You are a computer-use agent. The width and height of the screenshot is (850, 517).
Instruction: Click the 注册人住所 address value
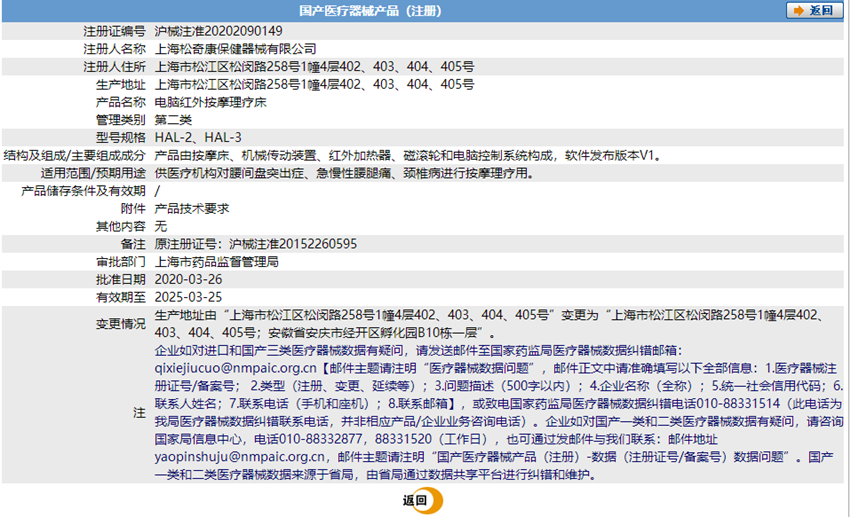[x=314, y=67]
